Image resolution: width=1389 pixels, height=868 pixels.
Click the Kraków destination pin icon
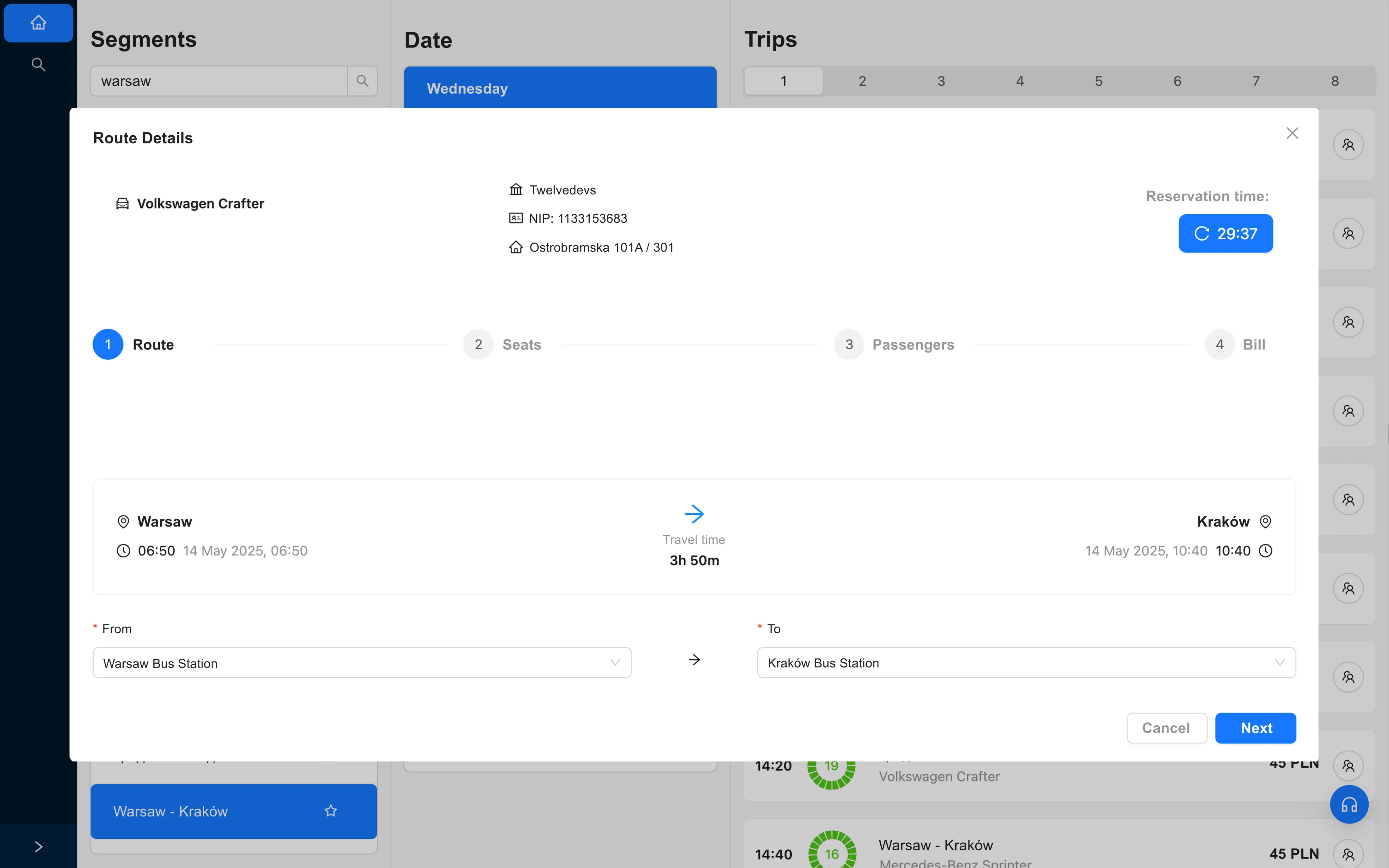point(1266,521)
